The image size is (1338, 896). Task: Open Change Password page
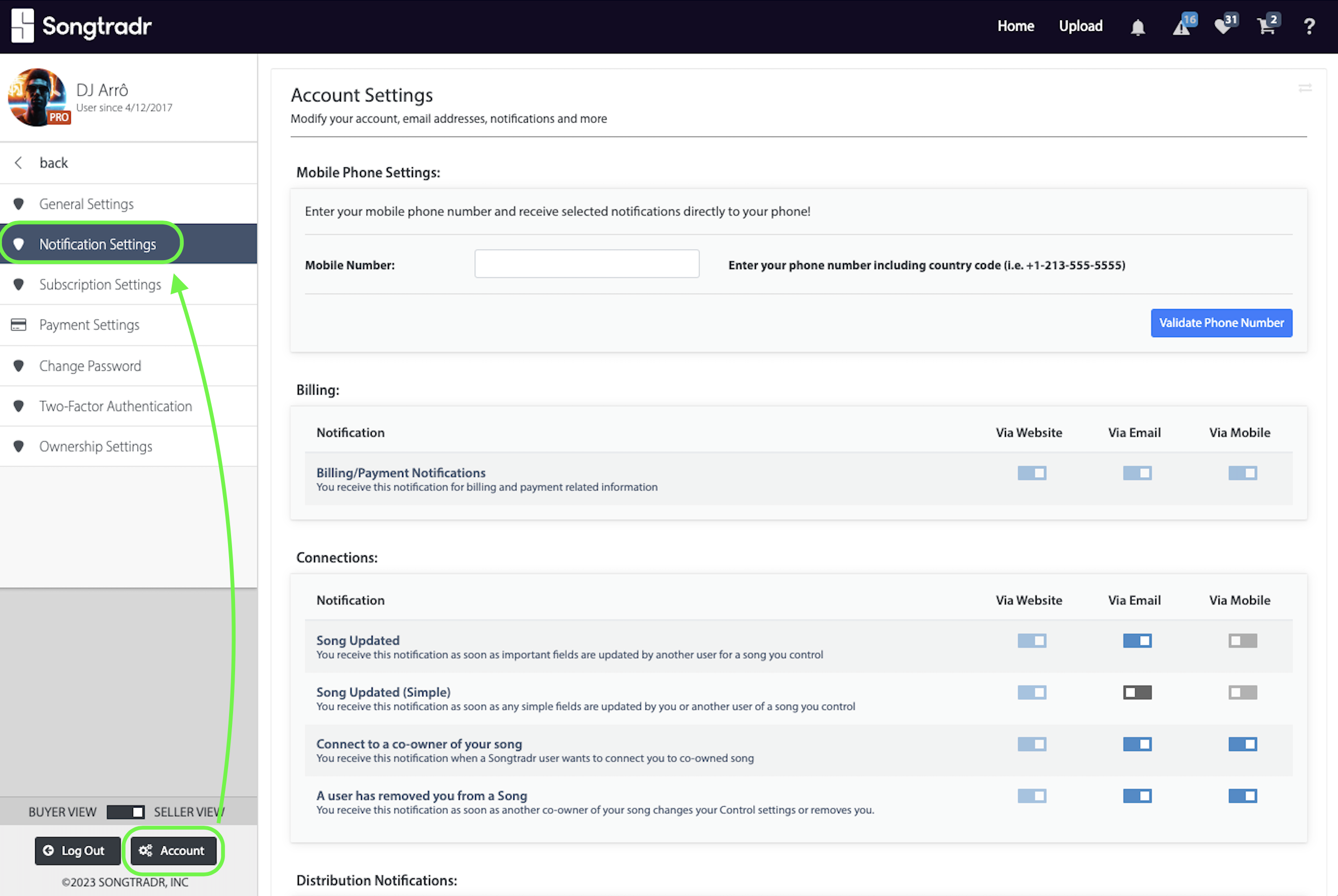click(129, 366)
